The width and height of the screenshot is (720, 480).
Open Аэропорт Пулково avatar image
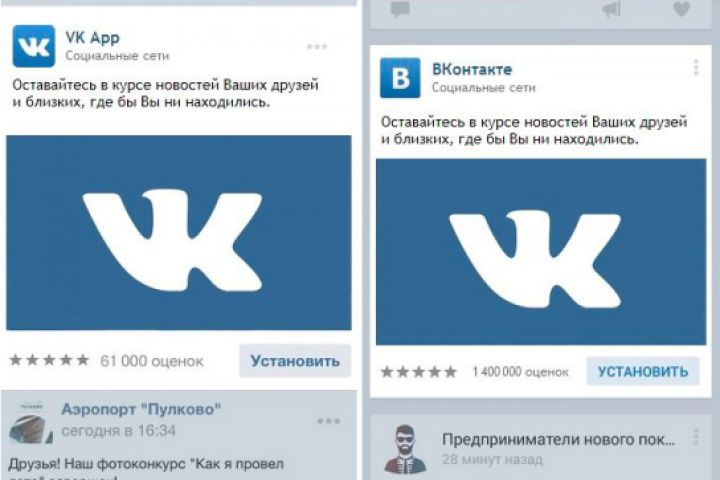coord(31,424)
